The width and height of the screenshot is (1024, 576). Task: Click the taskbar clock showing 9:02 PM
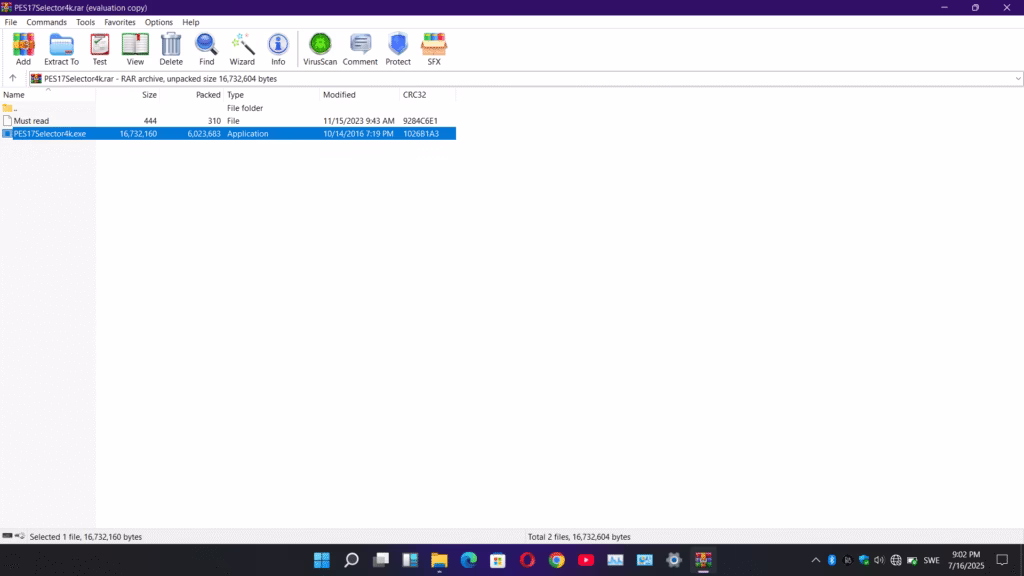(x=966, y=560)
